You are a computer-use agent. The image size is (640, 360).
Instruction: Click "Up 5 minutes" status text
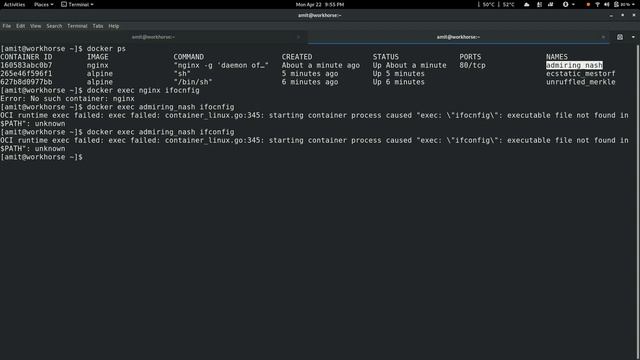(x=398, y=74)
